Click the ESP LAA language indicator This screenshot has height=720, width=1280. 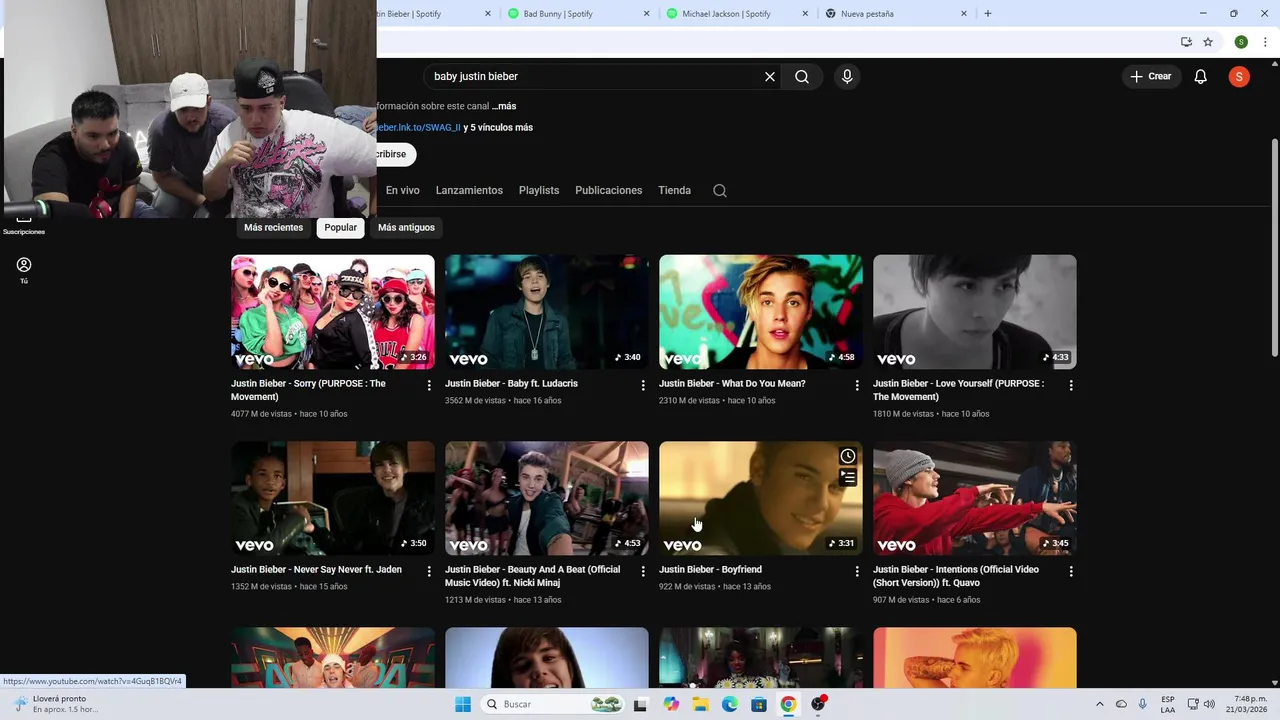click(x=1168, y=704)
